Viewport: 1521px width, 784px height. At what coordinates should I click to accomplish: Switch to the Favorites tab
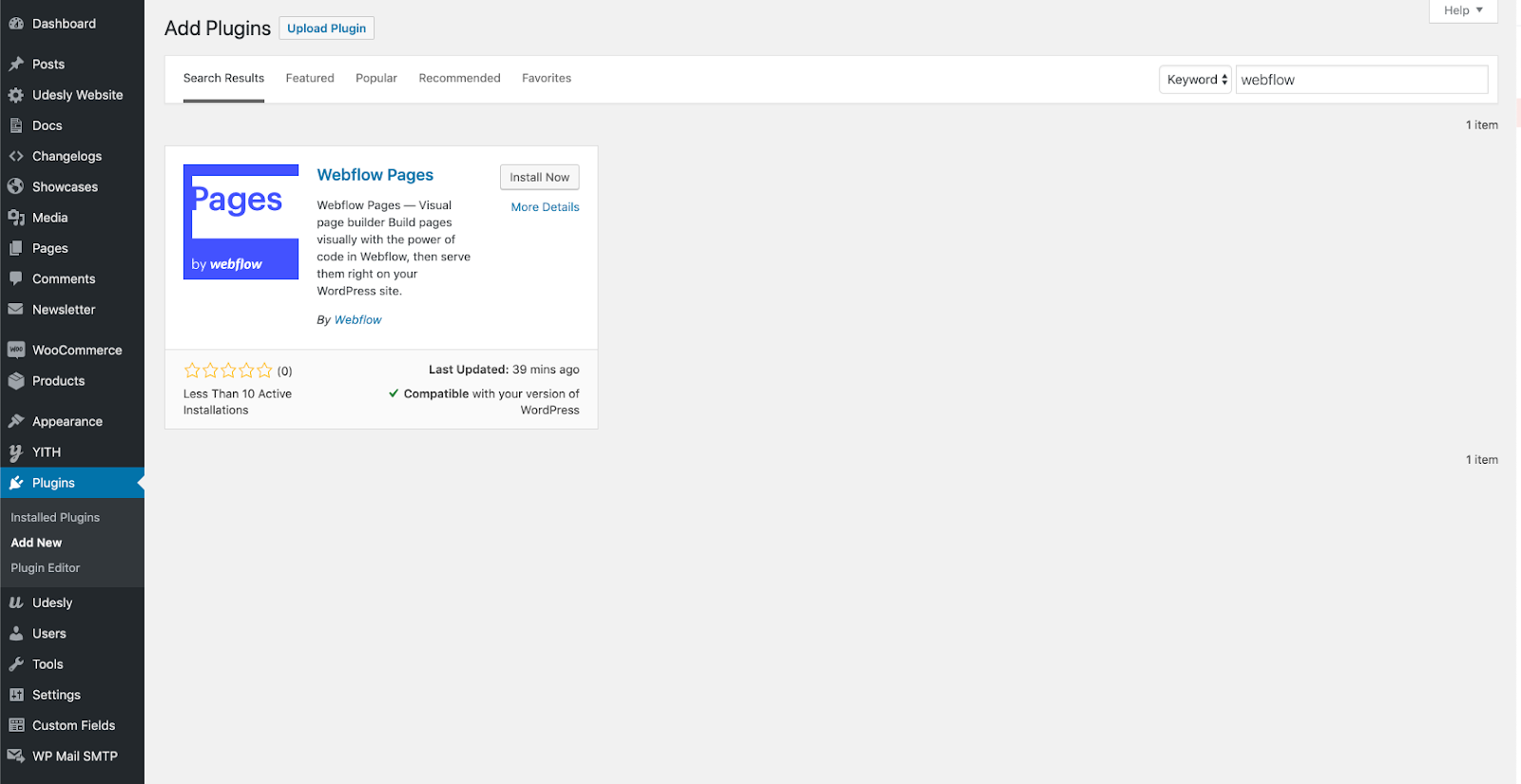(x=547, y=79)
